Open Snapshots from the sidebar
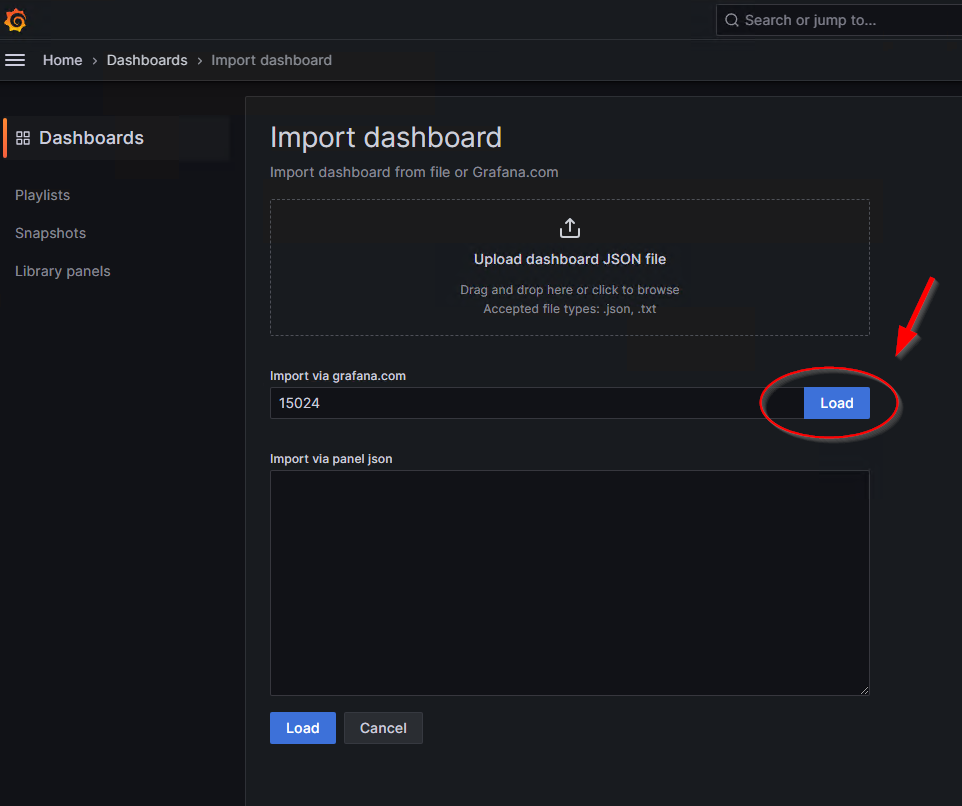 [50, 233]
